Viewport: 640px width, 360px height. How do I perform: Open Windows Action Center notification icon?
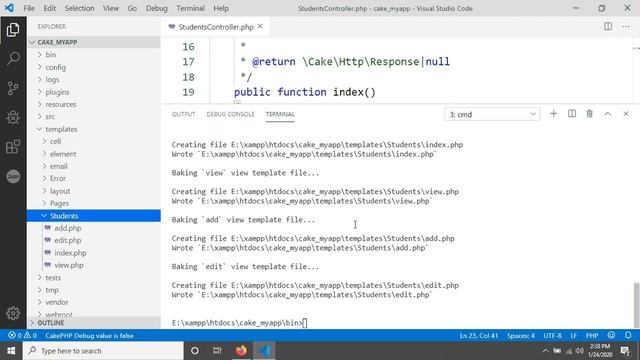[625, 351]
